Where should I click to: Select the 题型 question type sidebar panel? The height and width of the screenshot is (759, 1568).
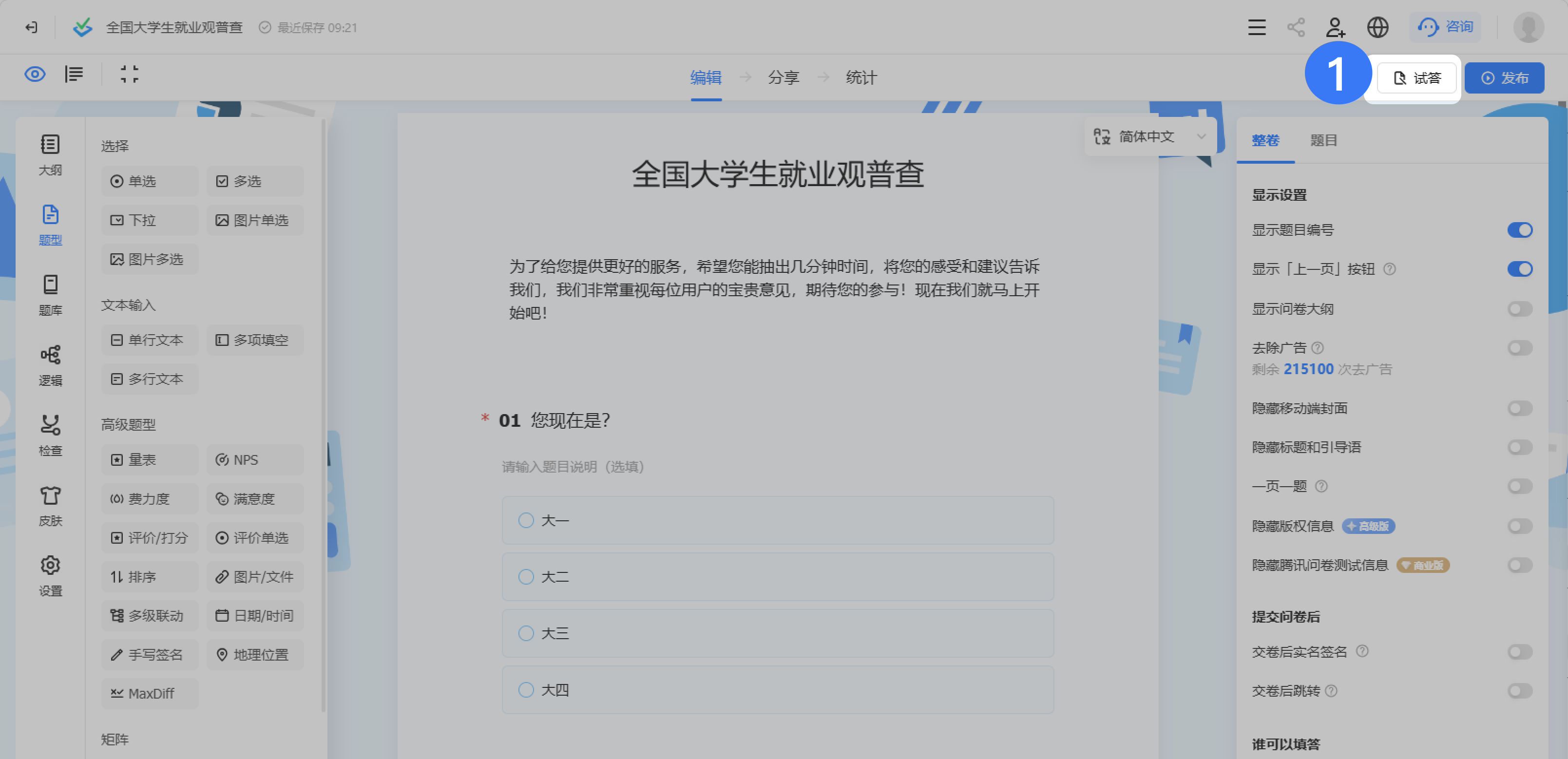click(50, 225)
